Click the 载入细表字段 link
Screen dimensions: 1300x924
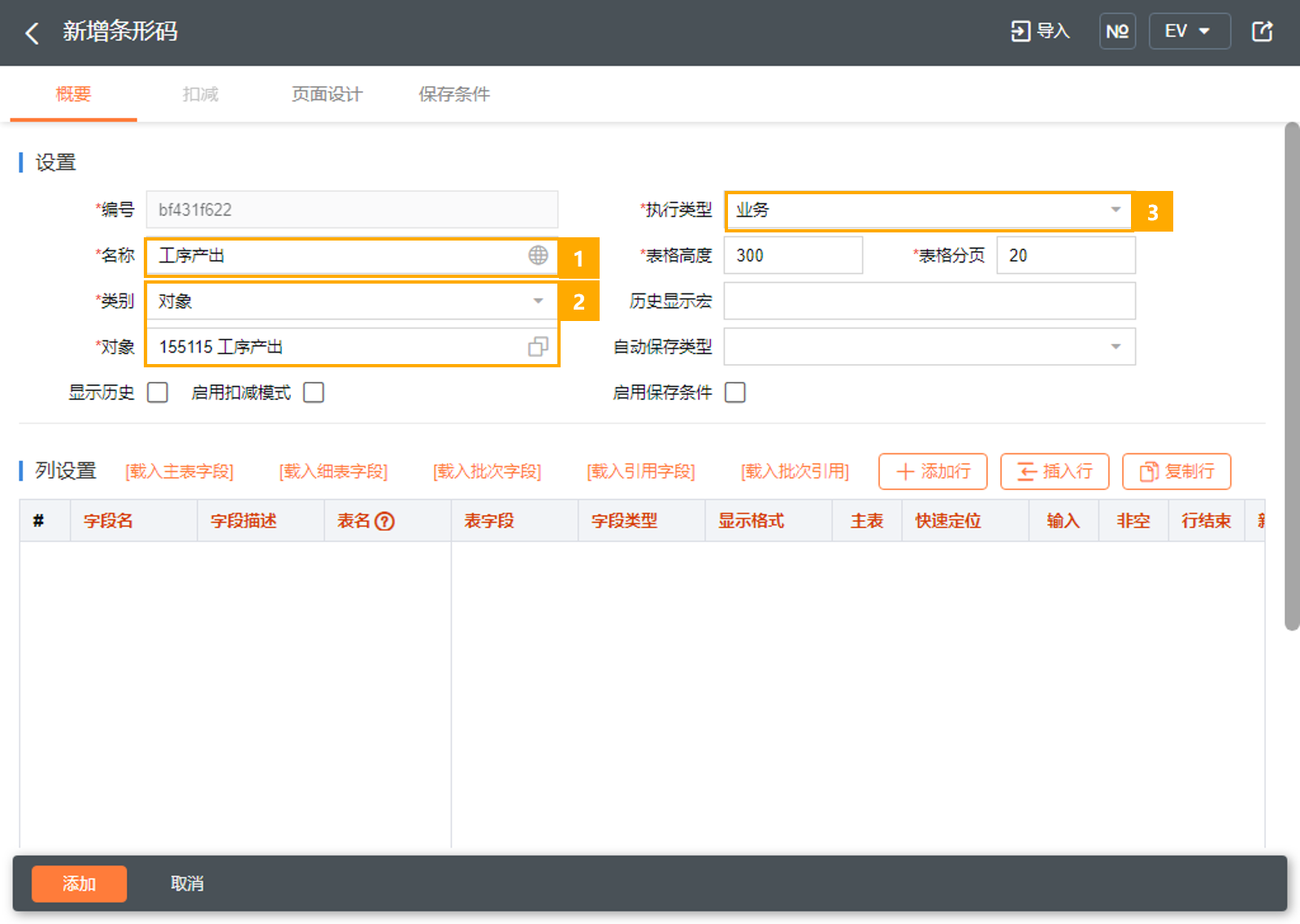tap(333, 471)
